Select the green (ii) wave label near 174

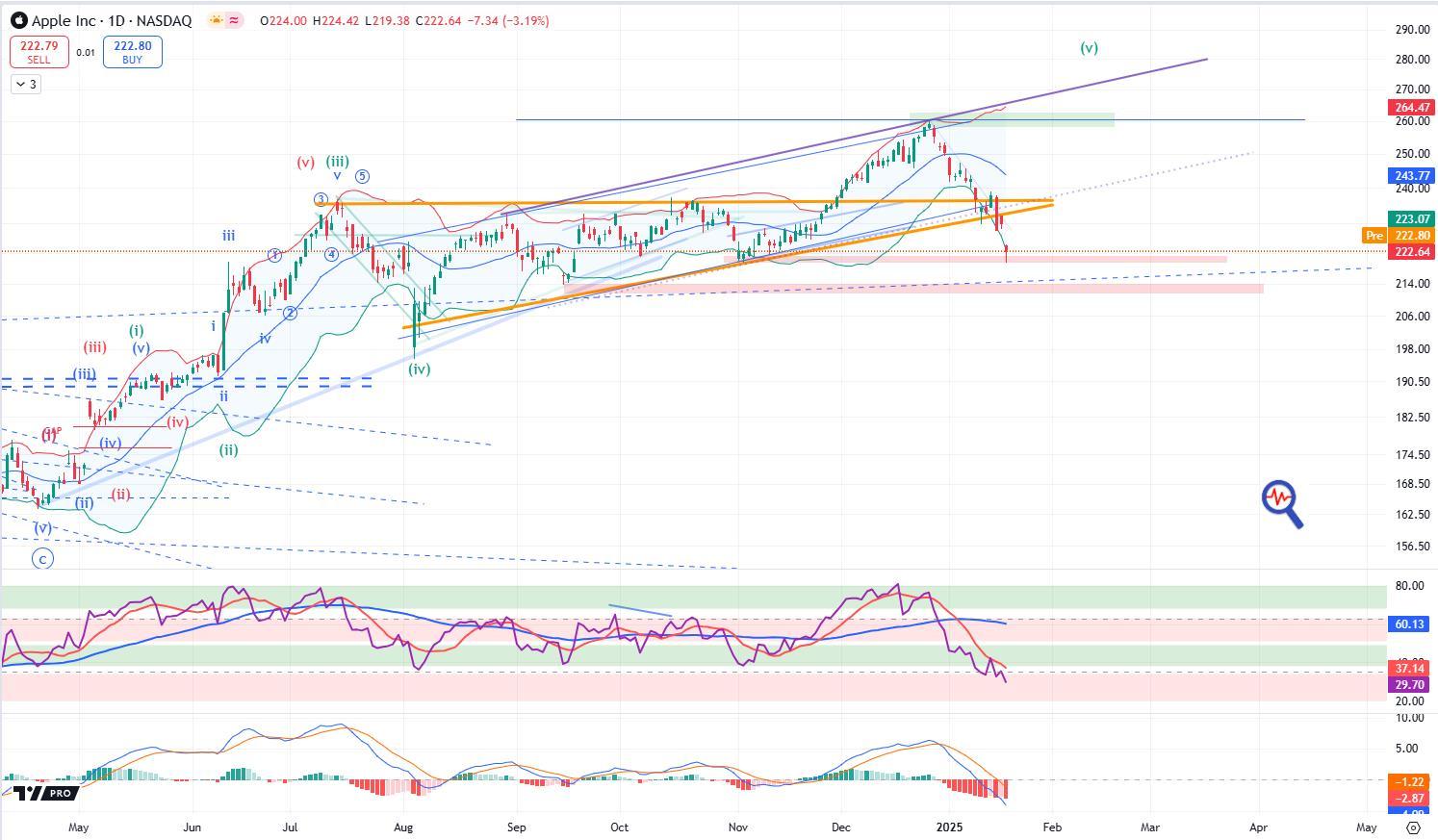pos(228,450)
